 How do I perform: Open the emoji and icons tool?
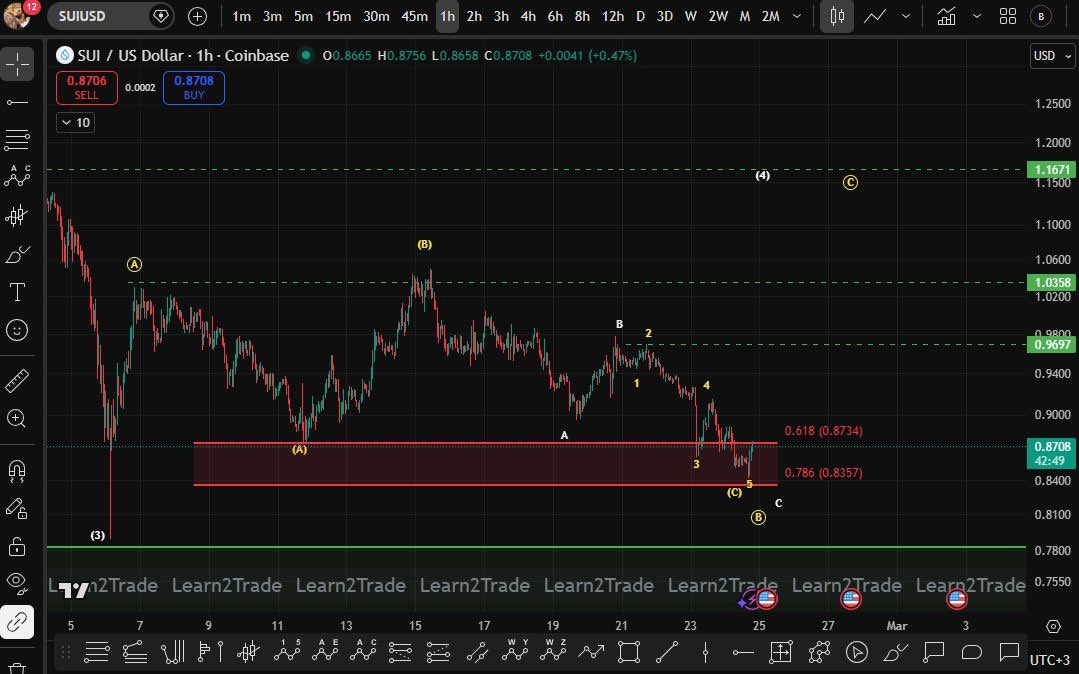17,330
